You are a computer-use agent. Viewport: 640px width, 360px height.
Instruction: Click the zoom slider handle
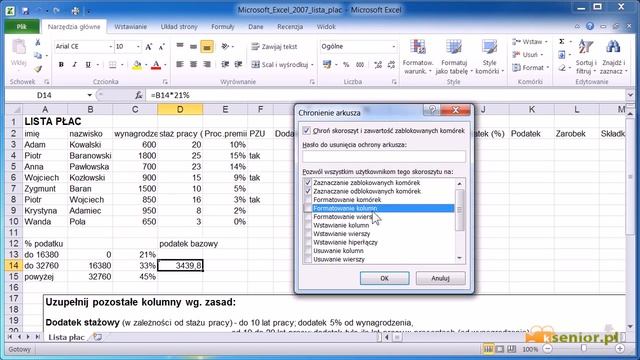584,349
